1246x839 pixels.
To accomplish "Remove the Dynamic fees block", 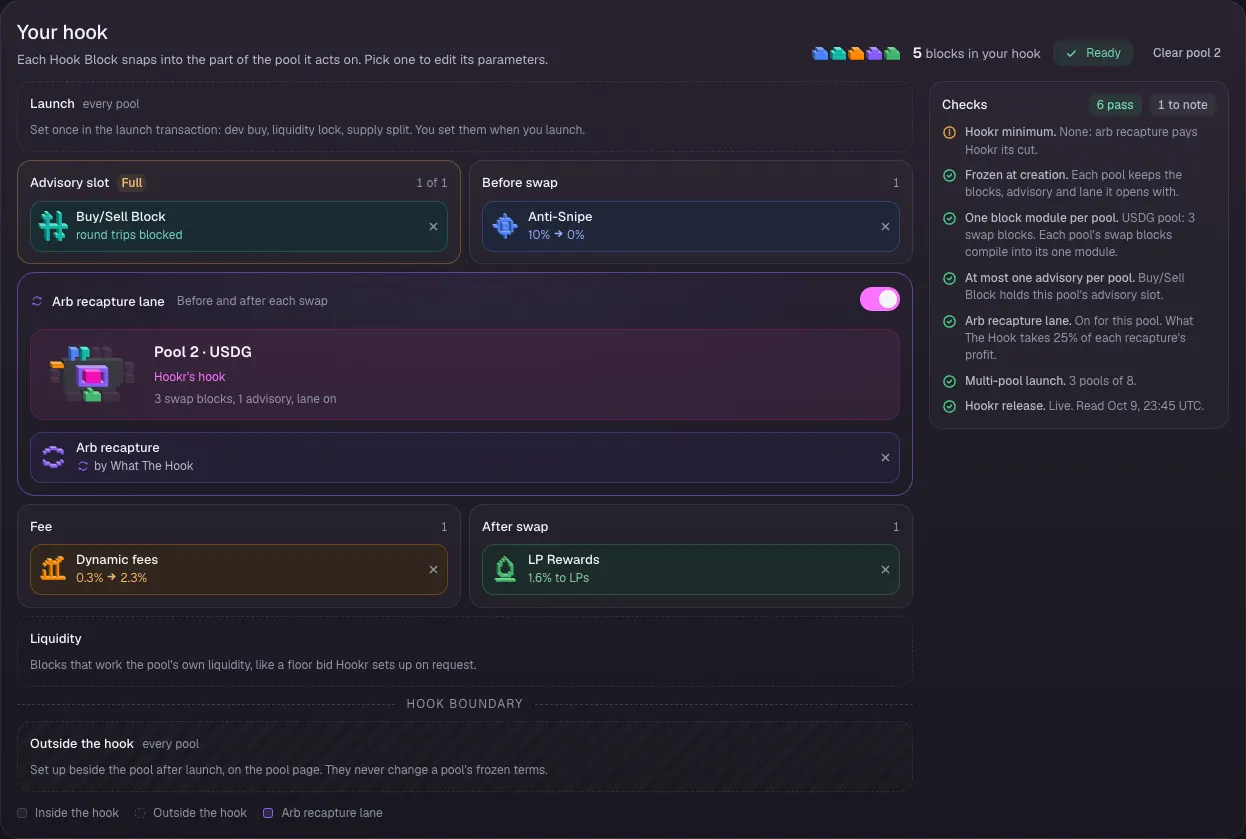I will tap(433, 570).
